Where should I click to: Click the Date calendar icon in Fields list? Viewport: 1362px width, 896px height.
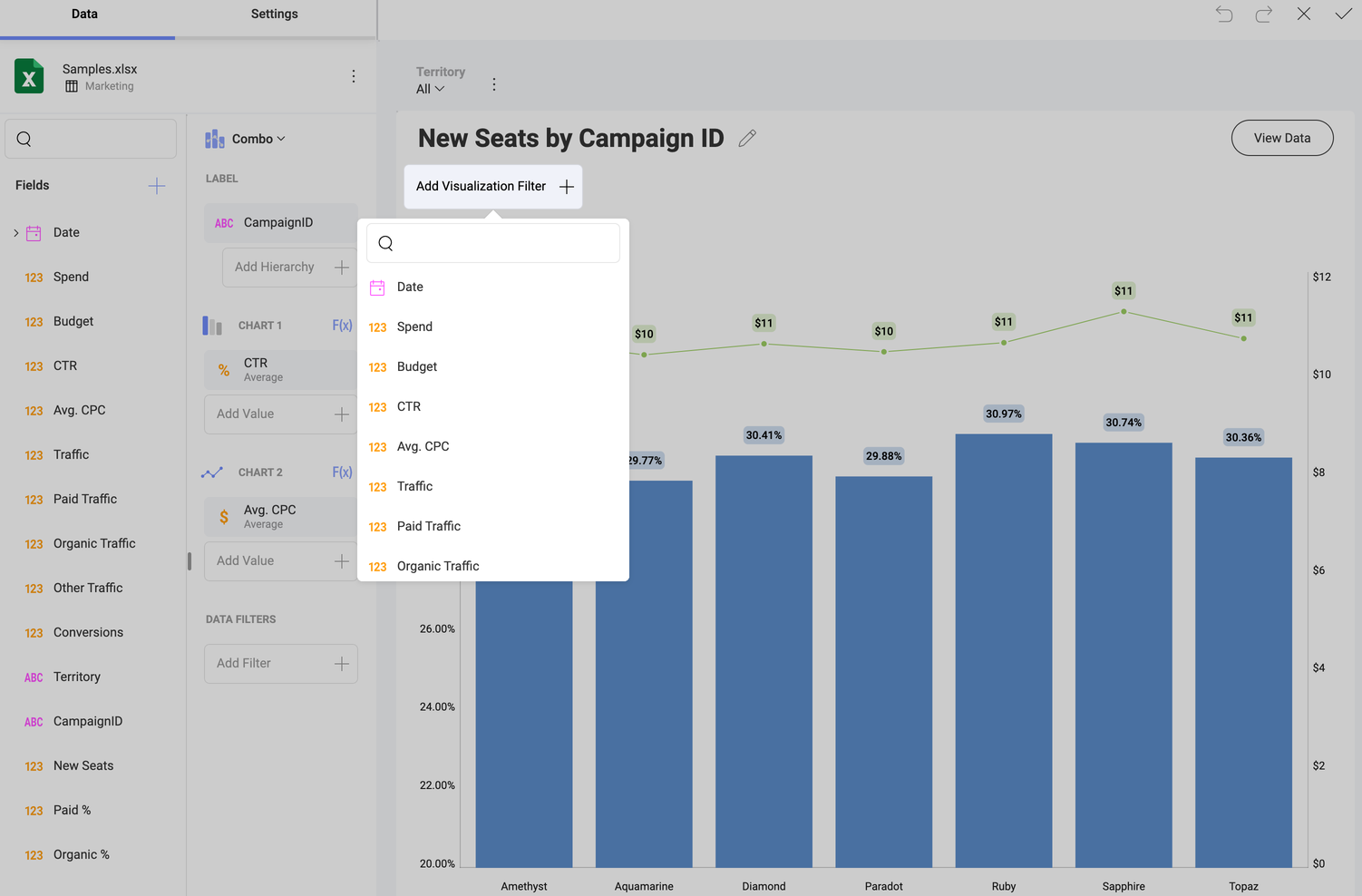tap(34, 233)
